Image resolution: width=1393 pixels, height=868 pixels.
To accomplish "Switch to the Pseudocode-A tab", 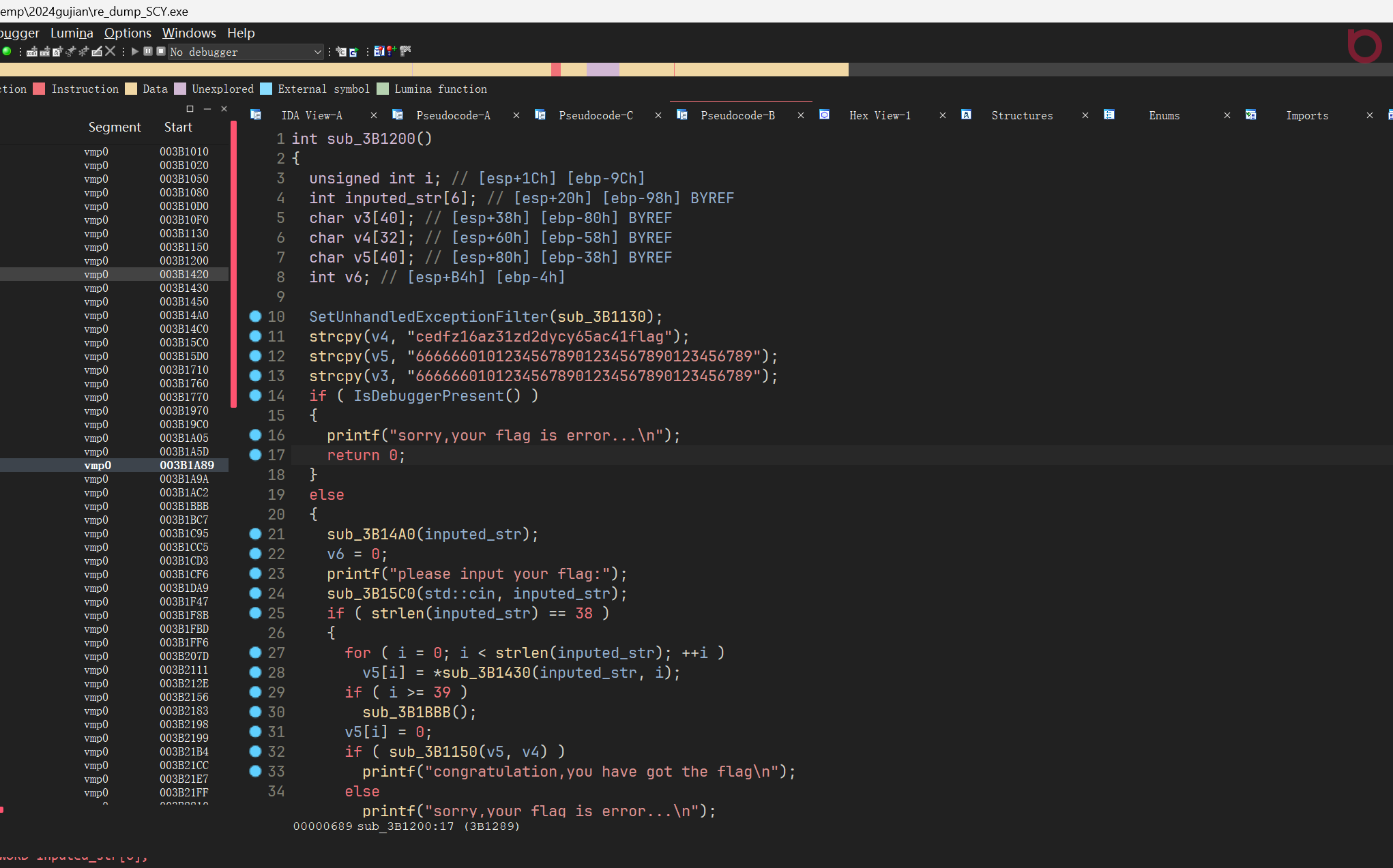I will click(x=453, y=115).
